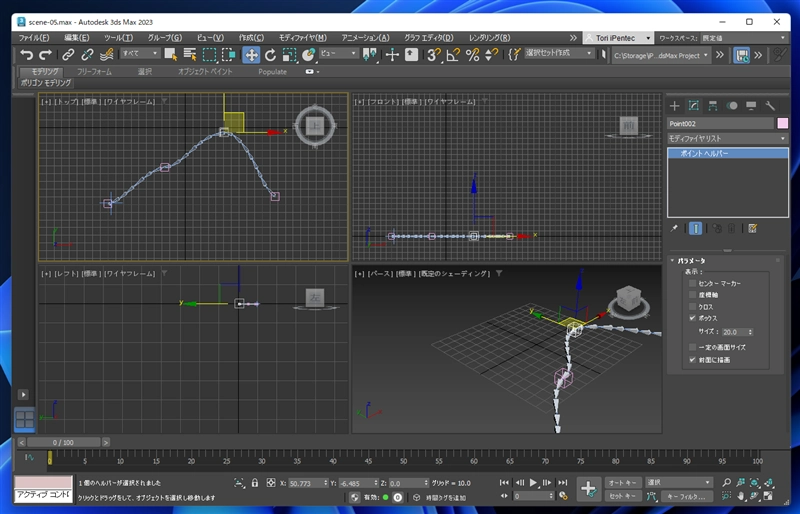Screen dimensions: 800x514
Task: Open the Create command panel tab
Action: click(674, 106)
